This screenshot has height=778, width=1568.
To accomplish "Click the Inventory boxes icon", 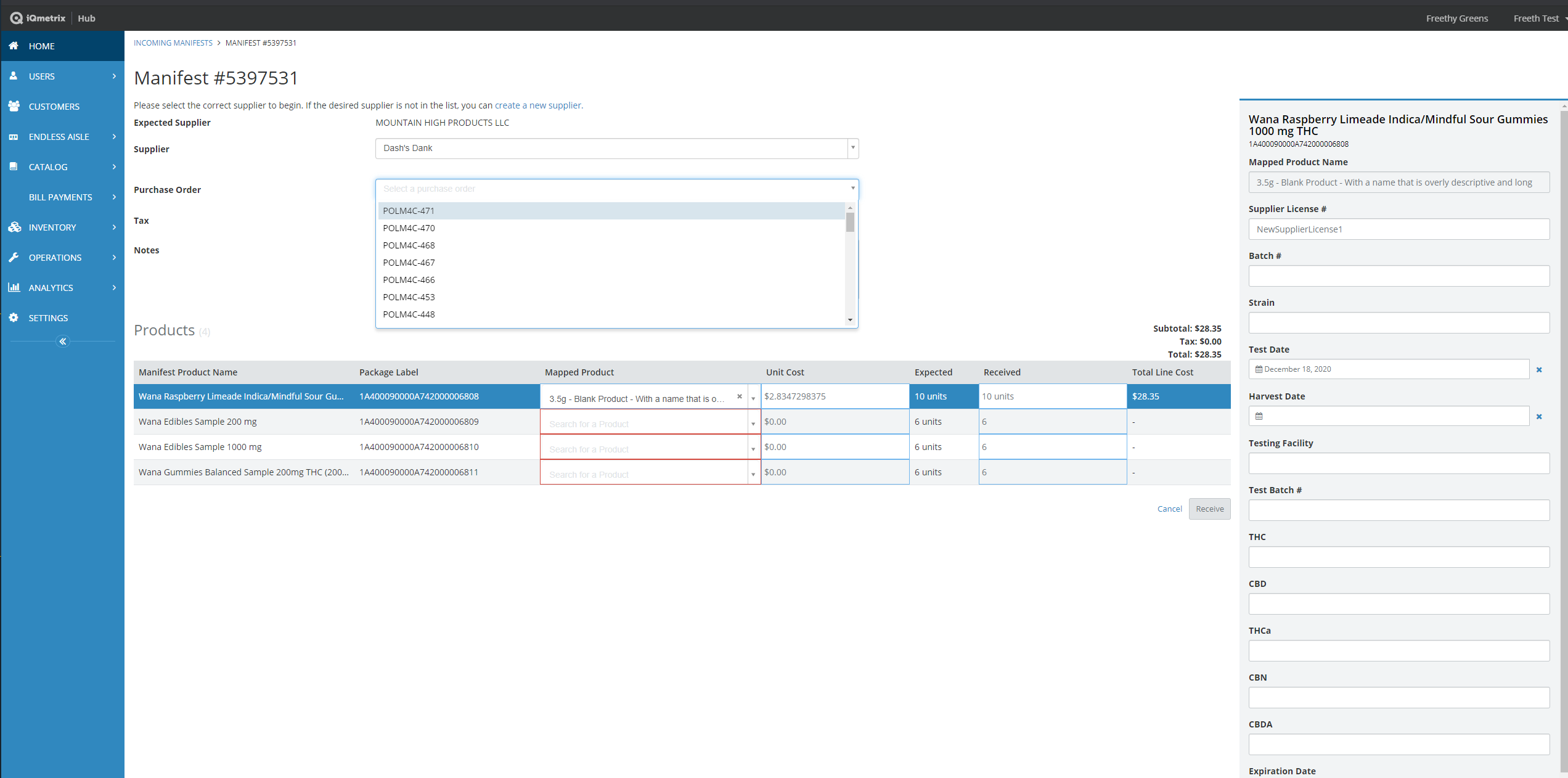I will coord(14,227).
